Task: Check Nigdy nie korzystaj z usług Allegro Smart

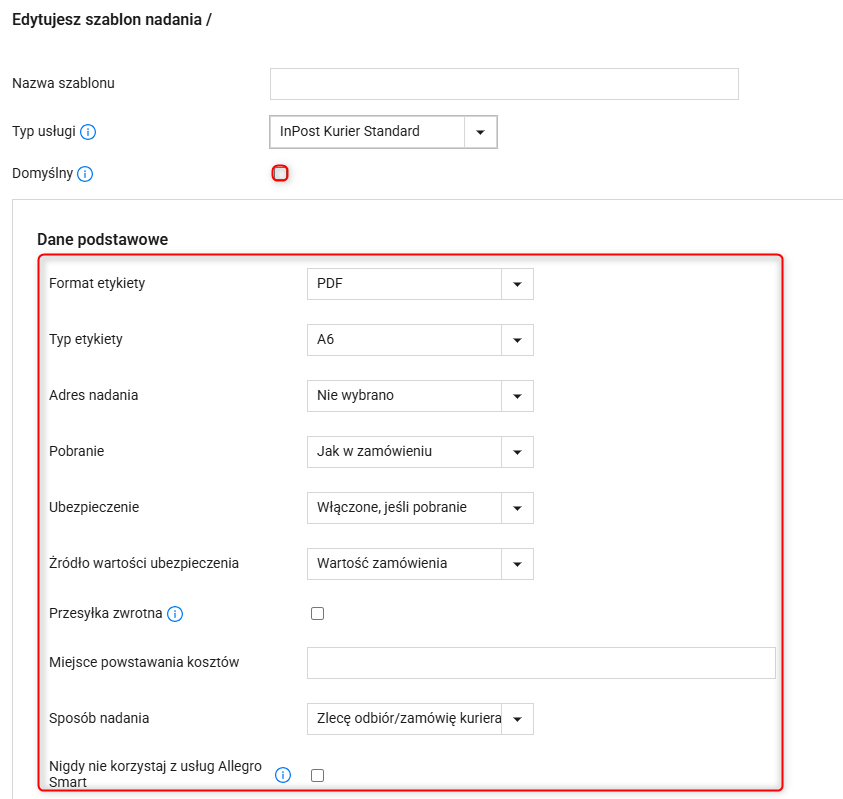Action: (317, 775)
